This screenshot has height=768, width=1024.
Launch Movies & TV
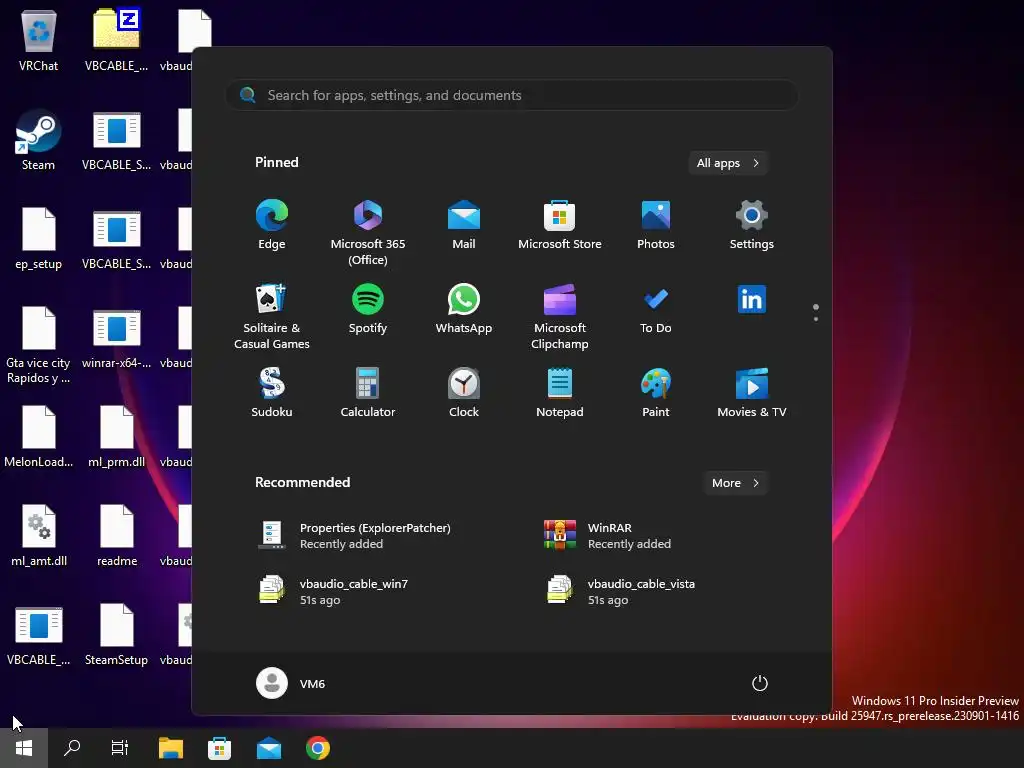[752, 392]
